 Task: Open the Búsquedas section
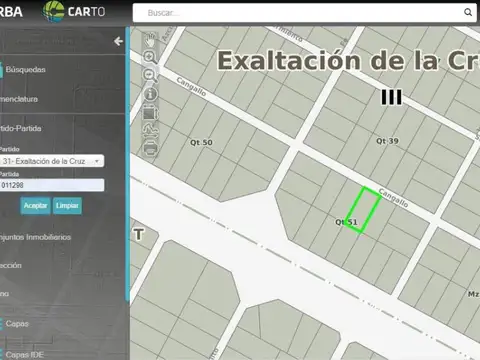click(25, 70)
